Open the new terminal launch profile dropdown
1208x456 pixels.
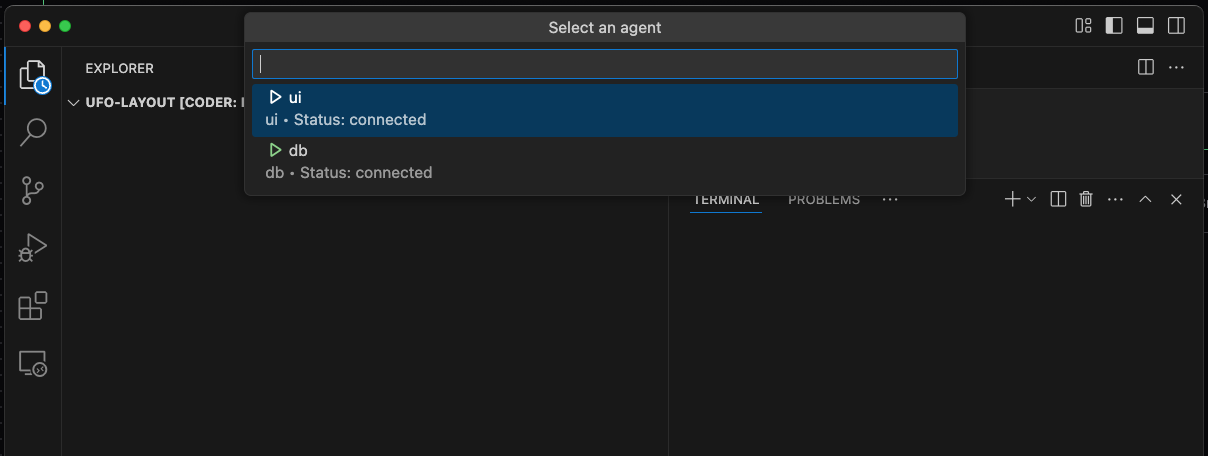[1032, 199]
